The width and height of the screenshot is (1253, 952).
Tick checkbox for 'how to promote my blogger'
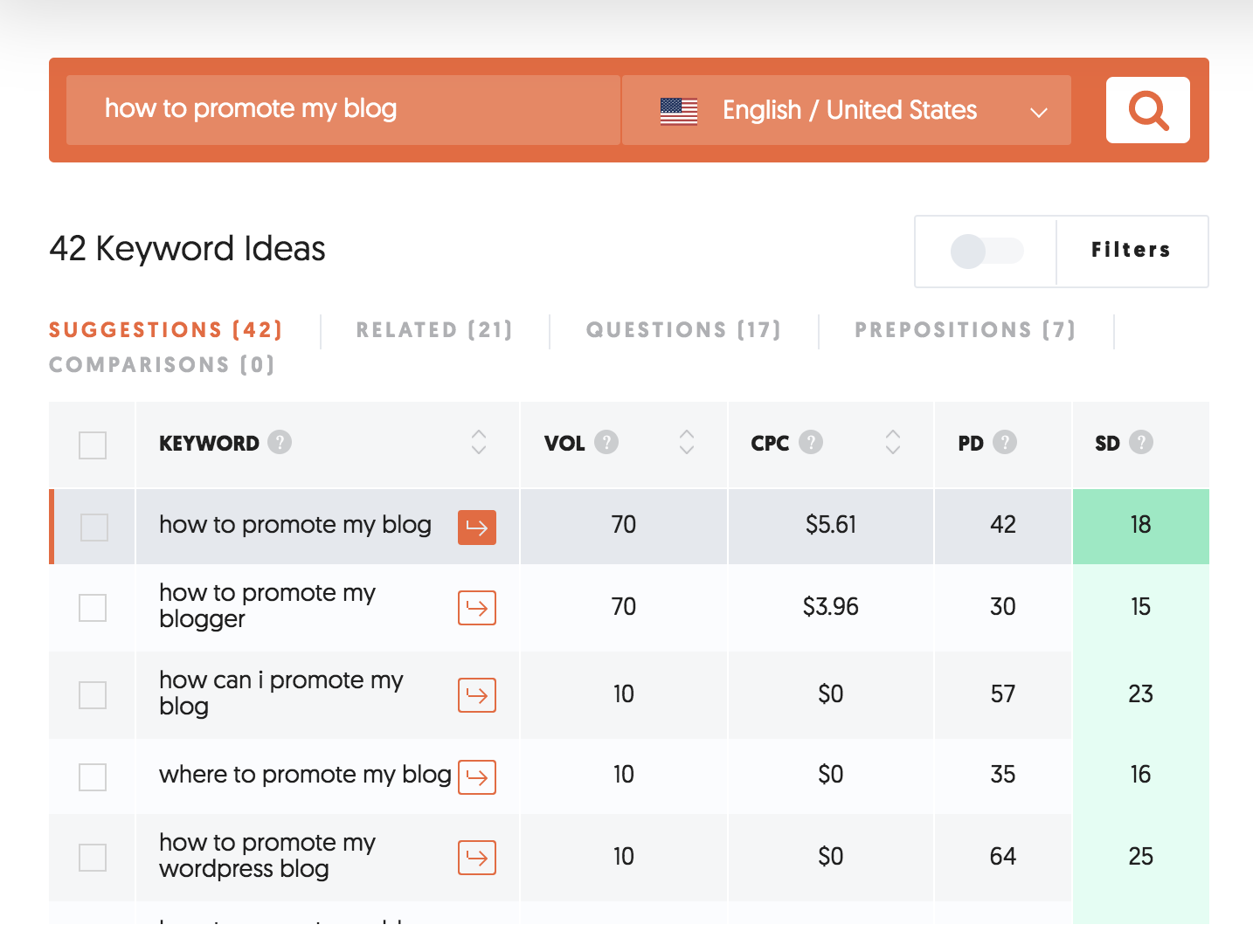click(93, 608)
